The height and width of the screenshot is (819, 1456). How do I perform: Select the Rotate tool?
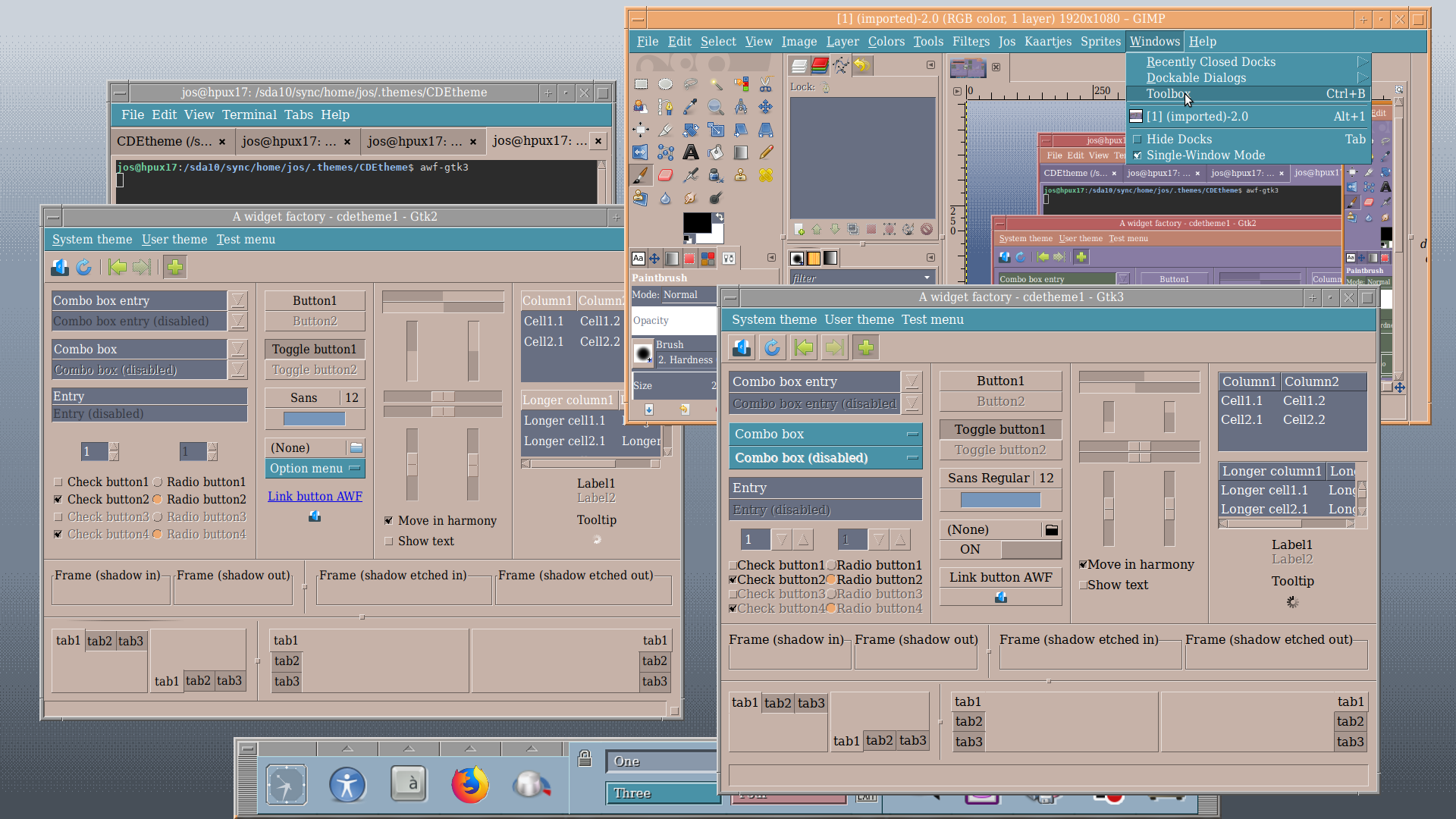(690, 130)
